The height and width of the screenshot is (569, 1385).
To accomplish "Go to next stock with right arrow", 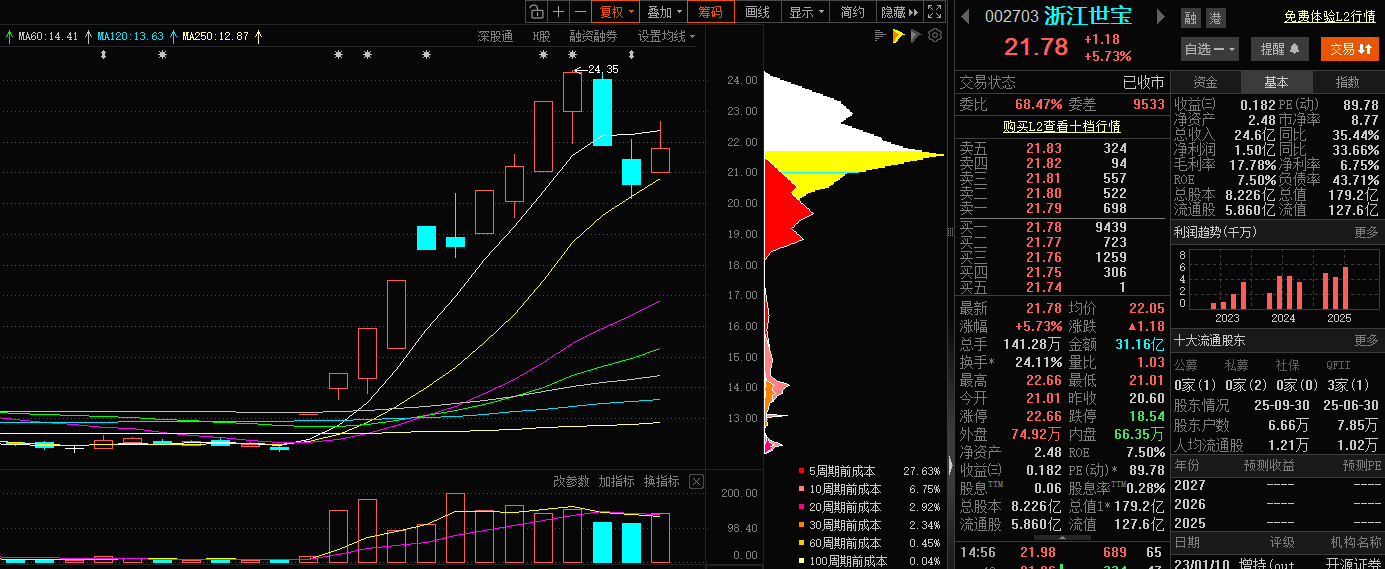I will click(x=1161, y=16).
